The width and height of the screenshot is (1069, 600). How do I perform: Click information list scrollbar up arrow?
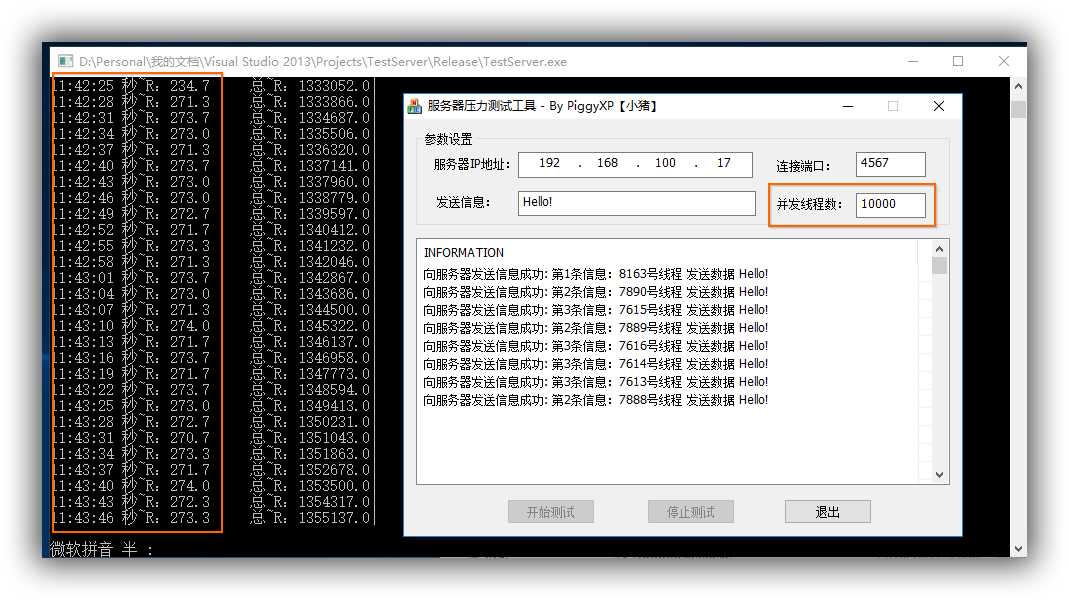(939, 249)
